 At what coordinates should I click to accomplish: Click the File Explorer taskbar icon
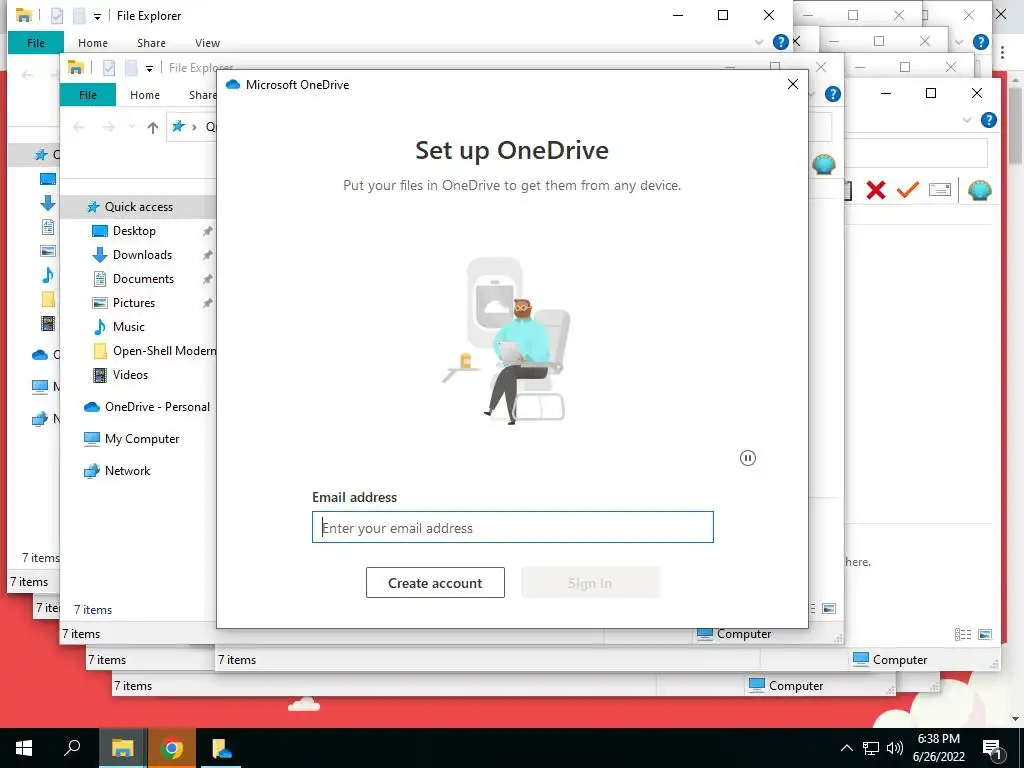pyautogui.click(x=122, y=748)
